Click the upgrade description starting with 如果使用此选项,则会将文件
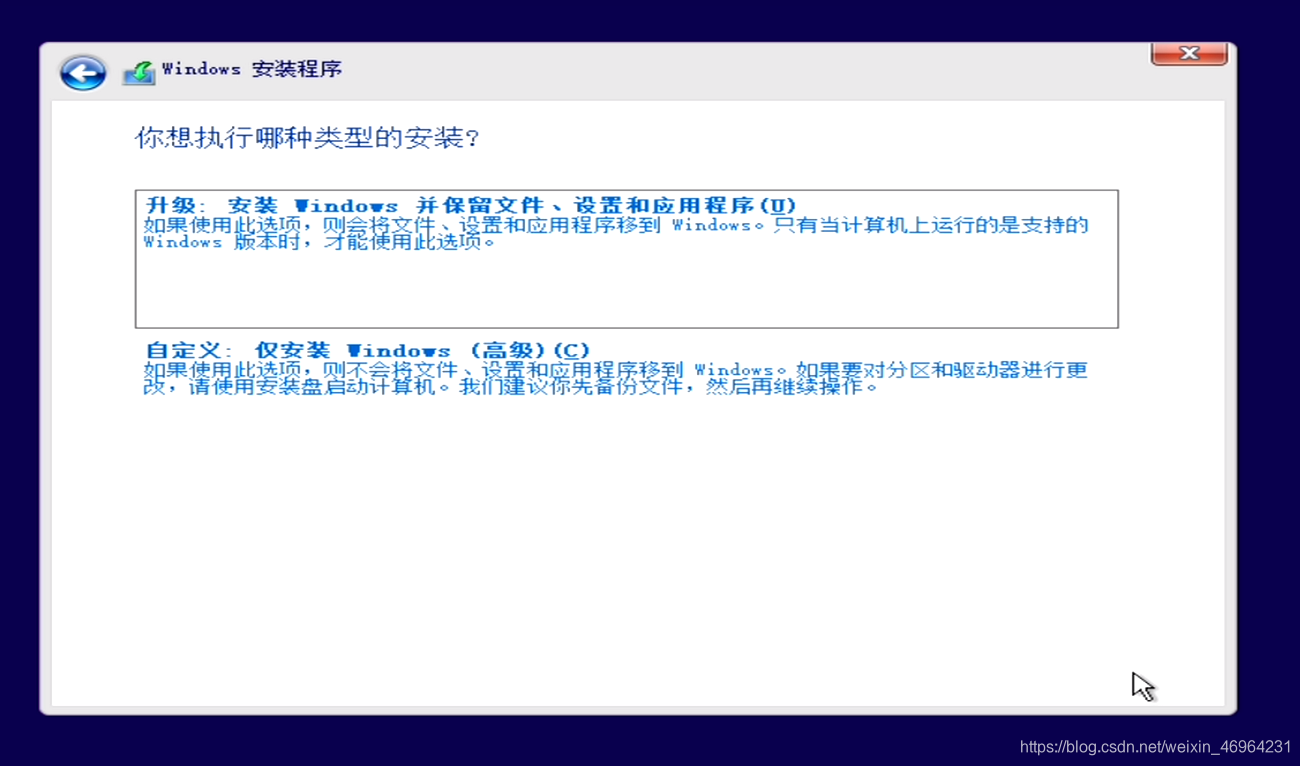Screen dimensions: 1300x766 point(616,233)
